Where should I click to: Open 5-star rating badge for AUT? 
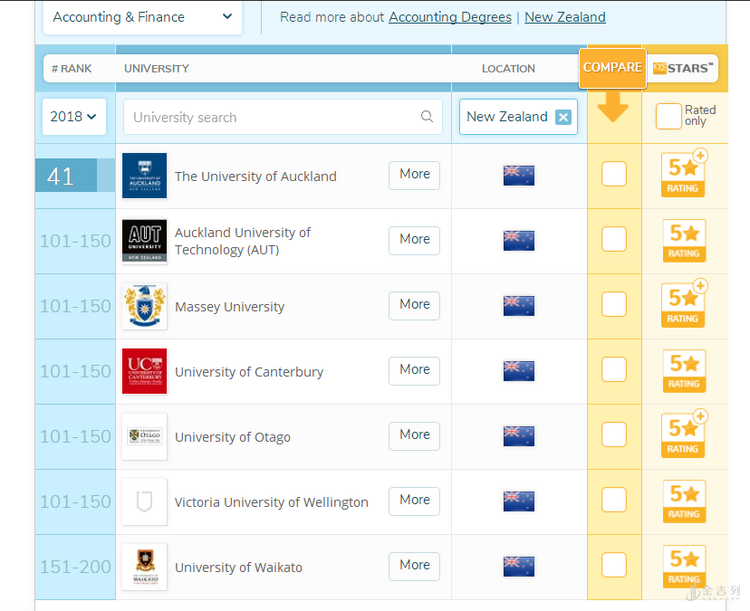[x=684, y=241]
